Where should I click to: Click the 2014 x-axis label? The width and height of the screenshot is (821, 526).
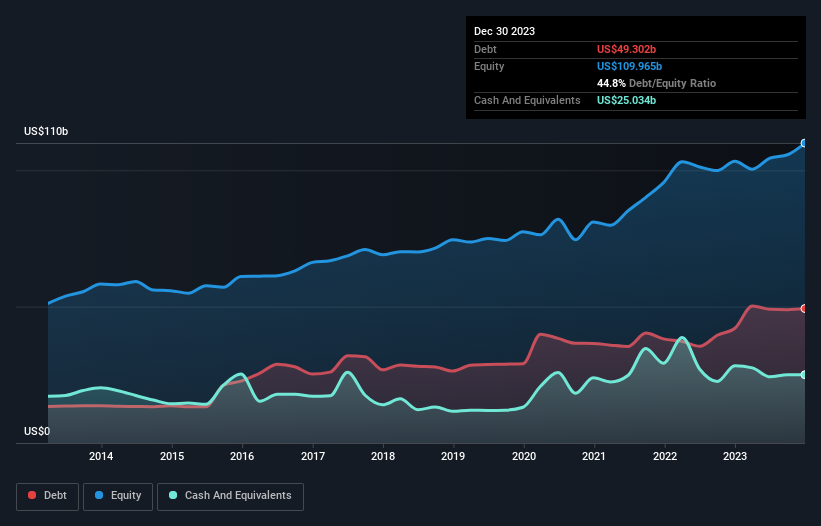[101, 456]
